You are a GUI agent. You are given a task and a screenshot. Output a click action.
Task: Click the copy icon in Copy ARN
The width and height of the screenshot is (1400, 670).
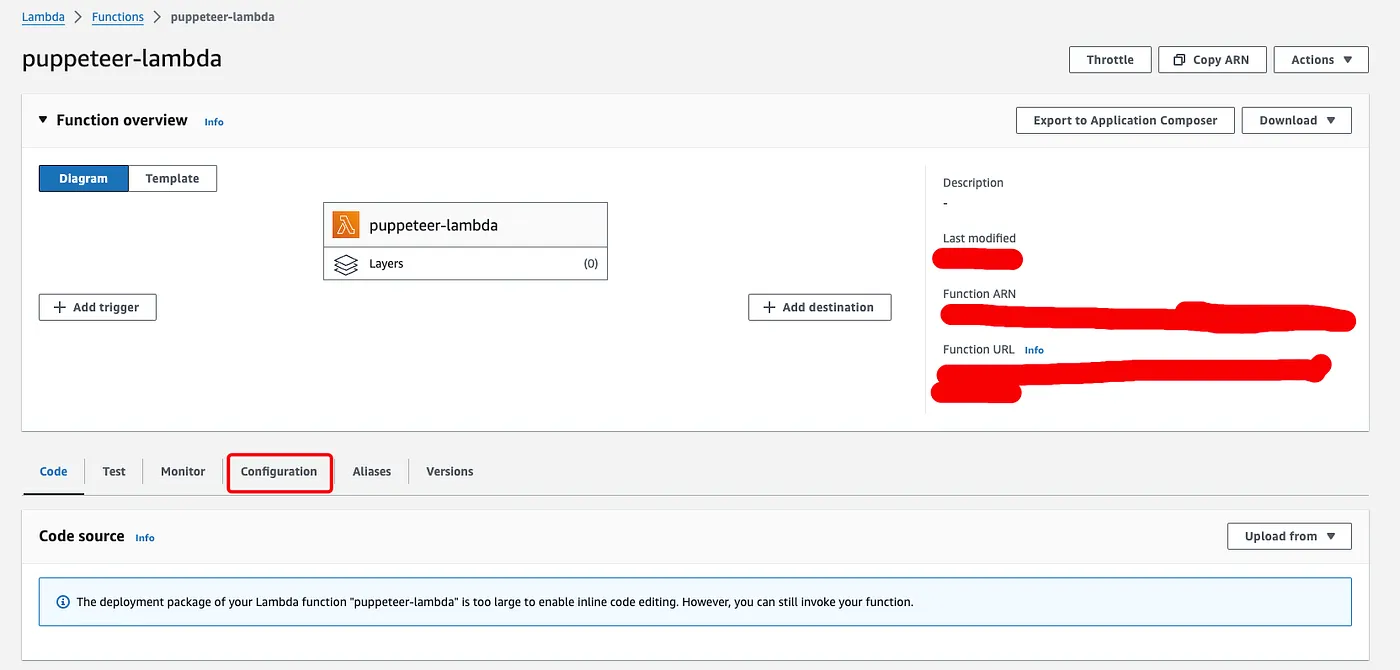(x=1180, y=60)
